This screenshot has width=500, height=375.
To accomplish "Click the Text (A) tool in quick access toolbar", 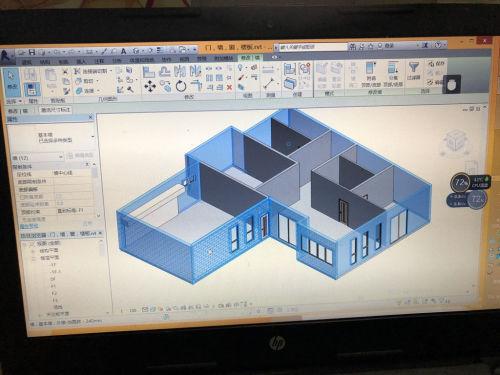I will point(123,51).
